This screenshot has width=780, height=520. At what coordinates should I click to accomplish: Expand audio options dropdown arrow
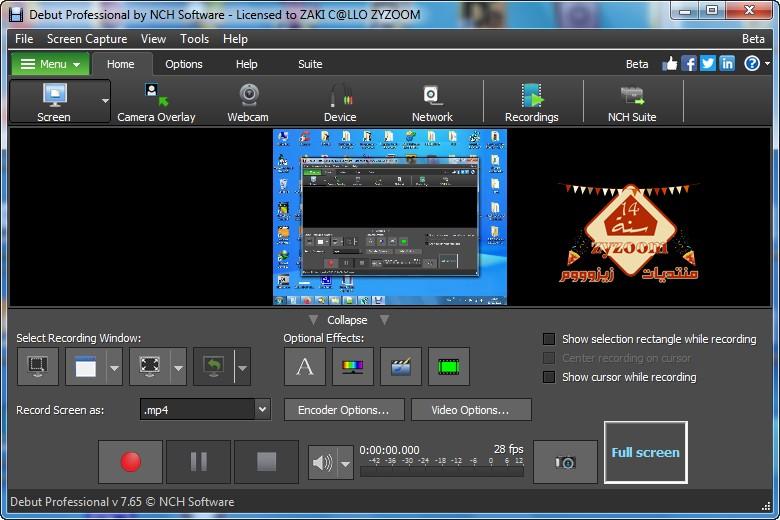click(345, 463)
